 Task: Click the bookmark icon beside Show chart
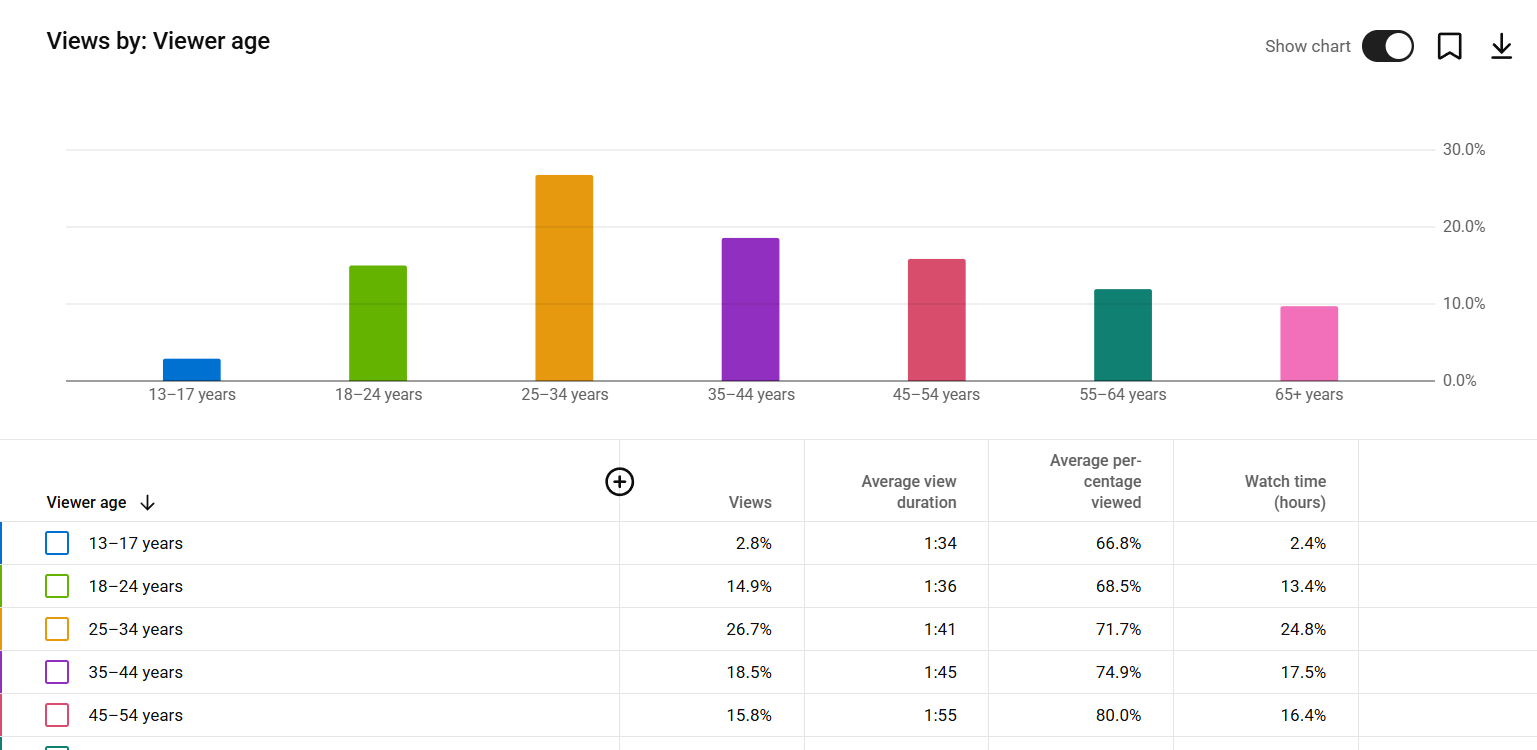(1449, 46)
